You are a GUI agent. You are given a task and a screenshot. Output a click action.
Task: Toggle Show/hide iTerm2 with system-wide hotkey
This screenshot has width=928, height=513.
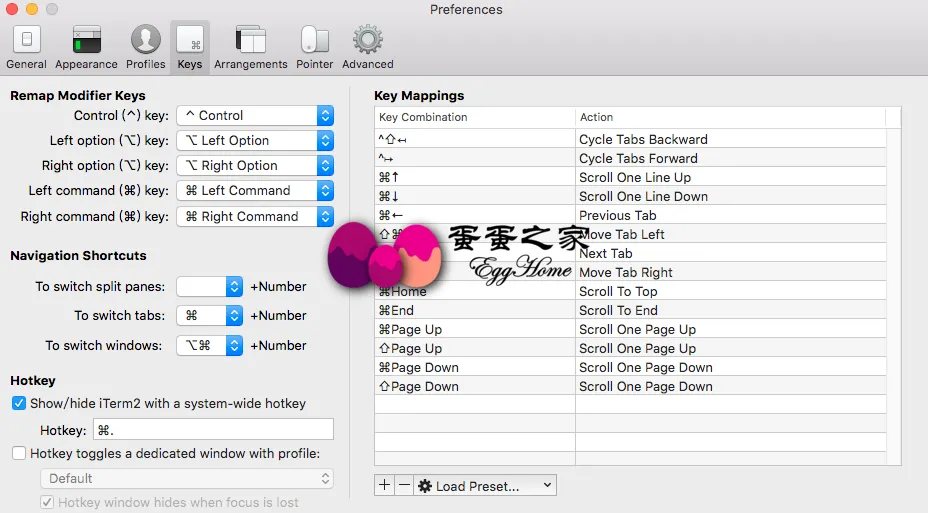coord(19,404)
